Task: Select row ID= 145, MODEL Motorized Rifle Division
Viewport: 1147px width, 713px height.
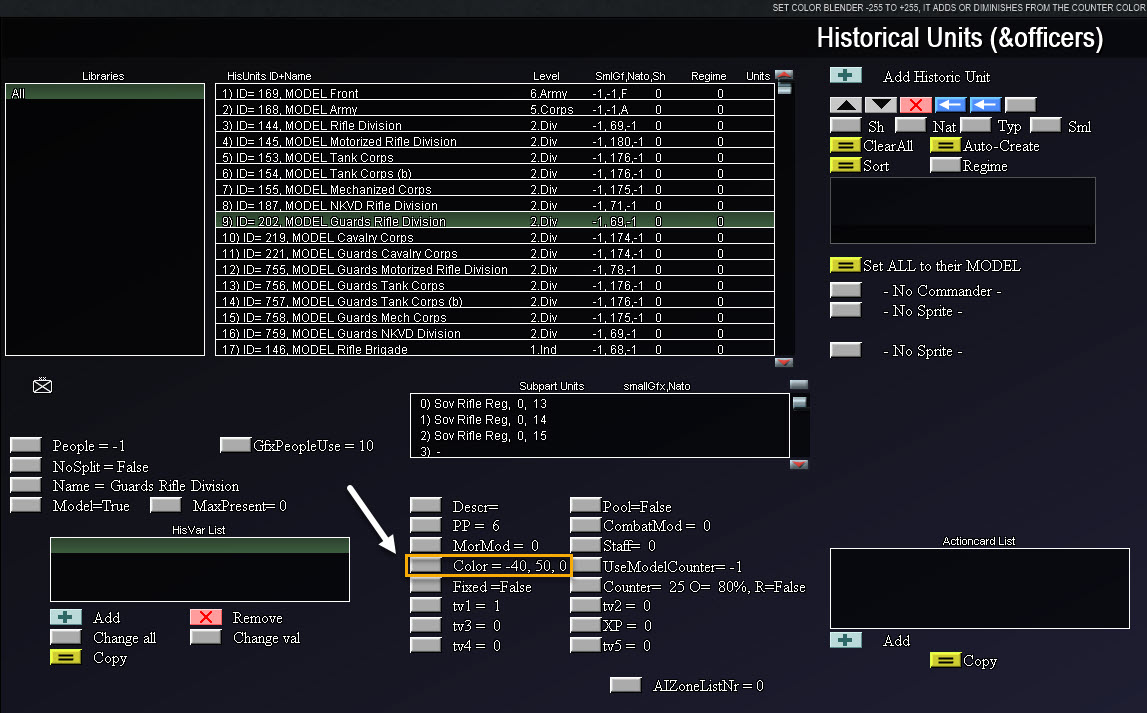Action: point(494,141)
